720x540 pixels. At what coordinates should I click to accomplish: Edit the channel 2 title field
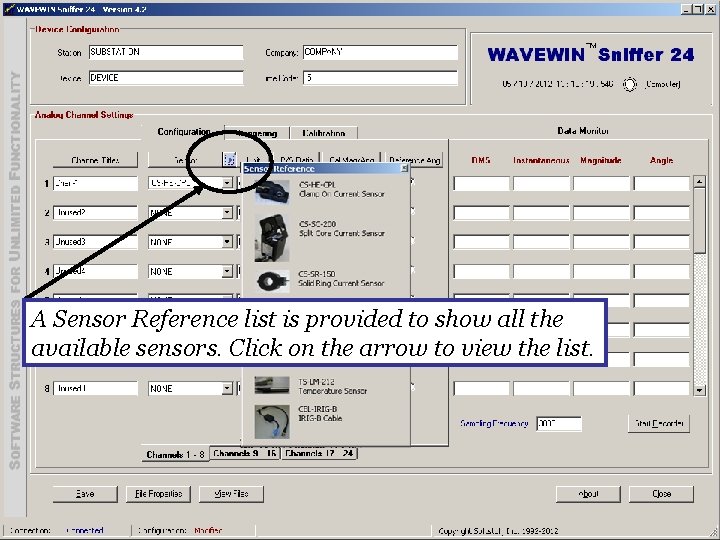pos(95,213)
